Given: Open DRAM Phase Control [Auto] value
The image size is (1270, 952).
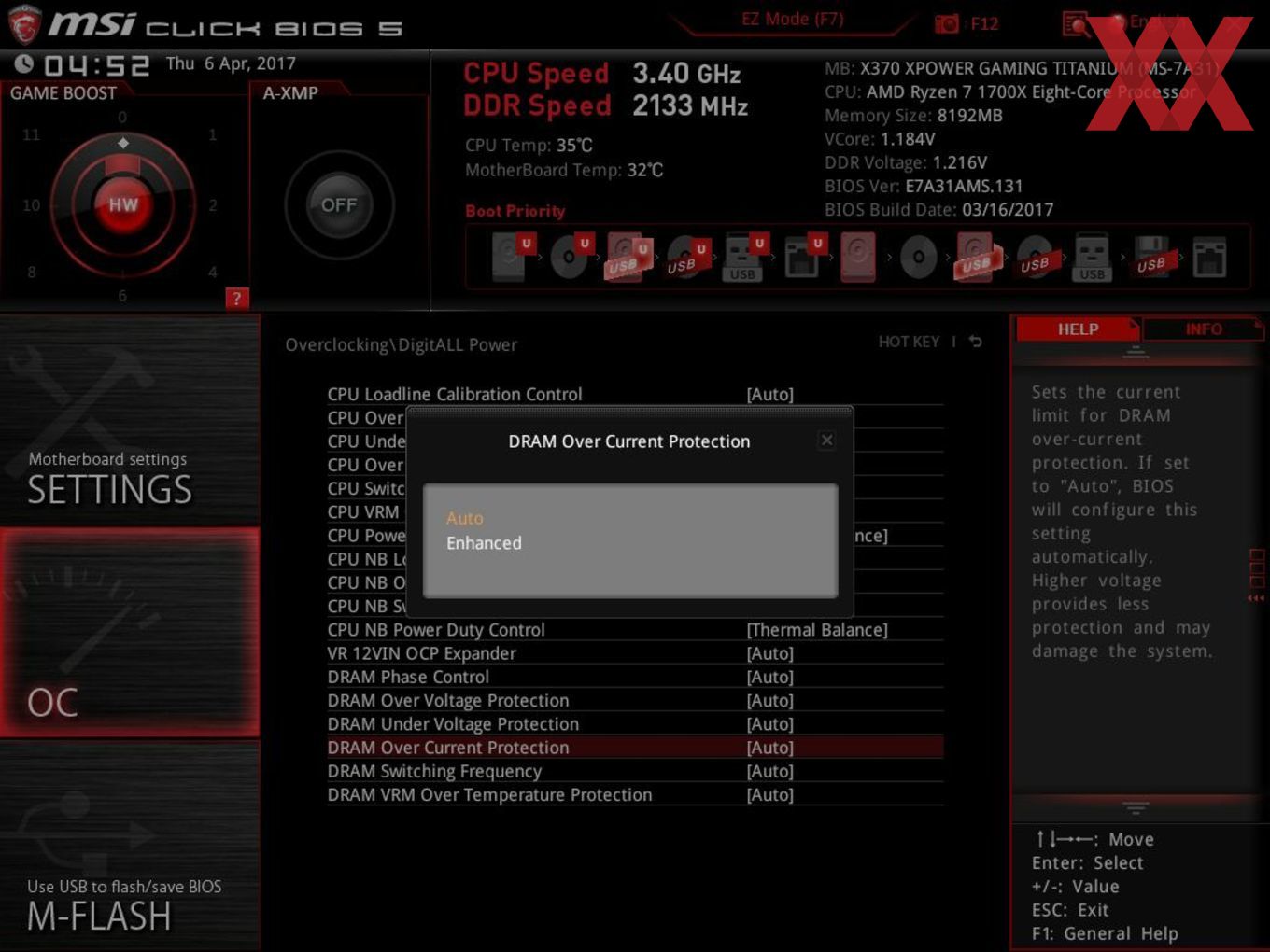Looking at the screenshot, I should [x=769, y=677].
